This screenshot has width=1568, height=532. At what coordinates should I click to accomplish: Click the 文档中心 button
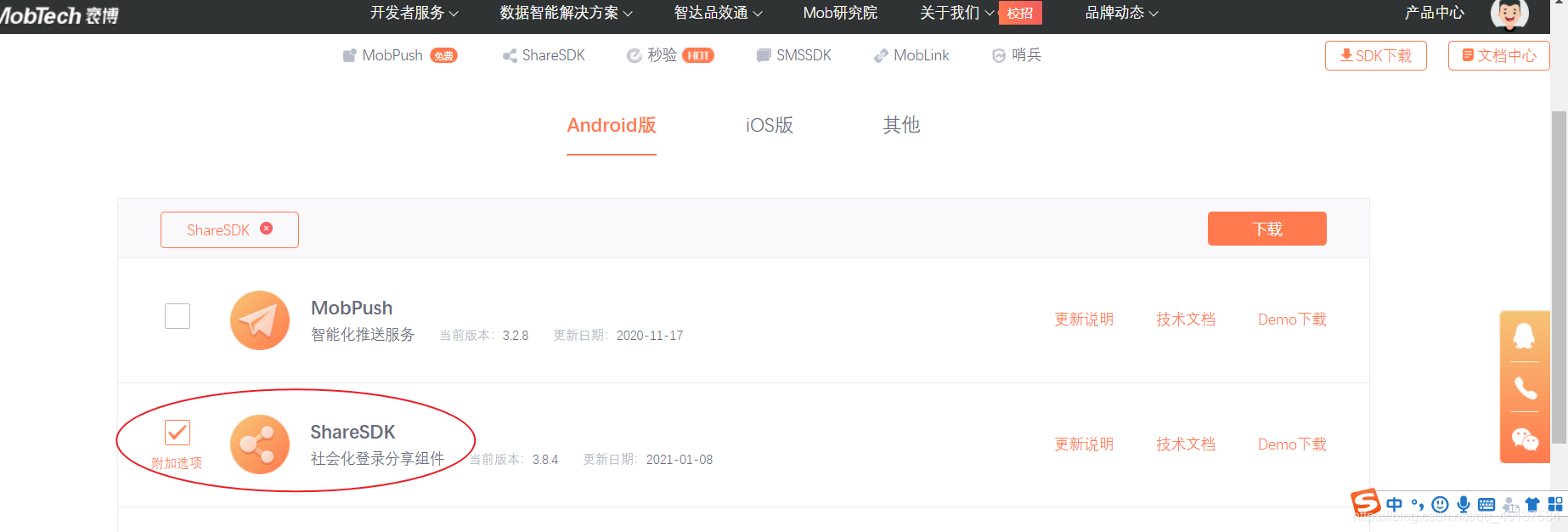(x=1499, y=55)
